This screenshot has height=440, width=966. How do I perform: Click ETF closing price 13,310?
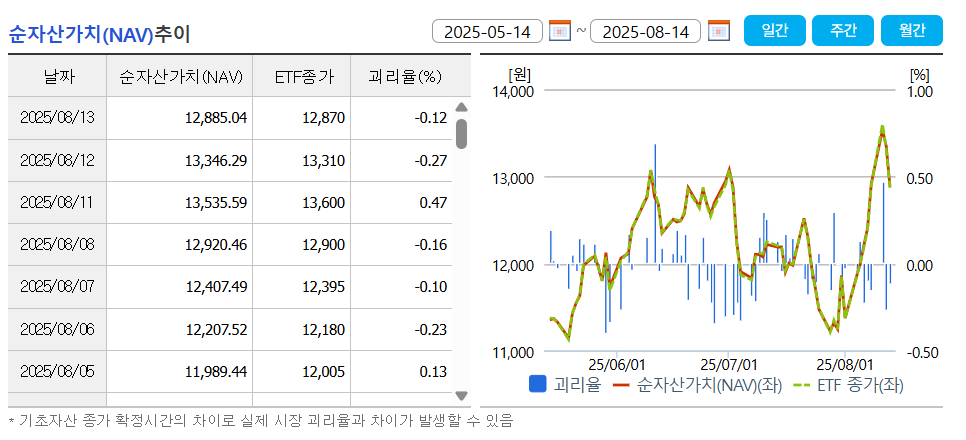[323, 161]
